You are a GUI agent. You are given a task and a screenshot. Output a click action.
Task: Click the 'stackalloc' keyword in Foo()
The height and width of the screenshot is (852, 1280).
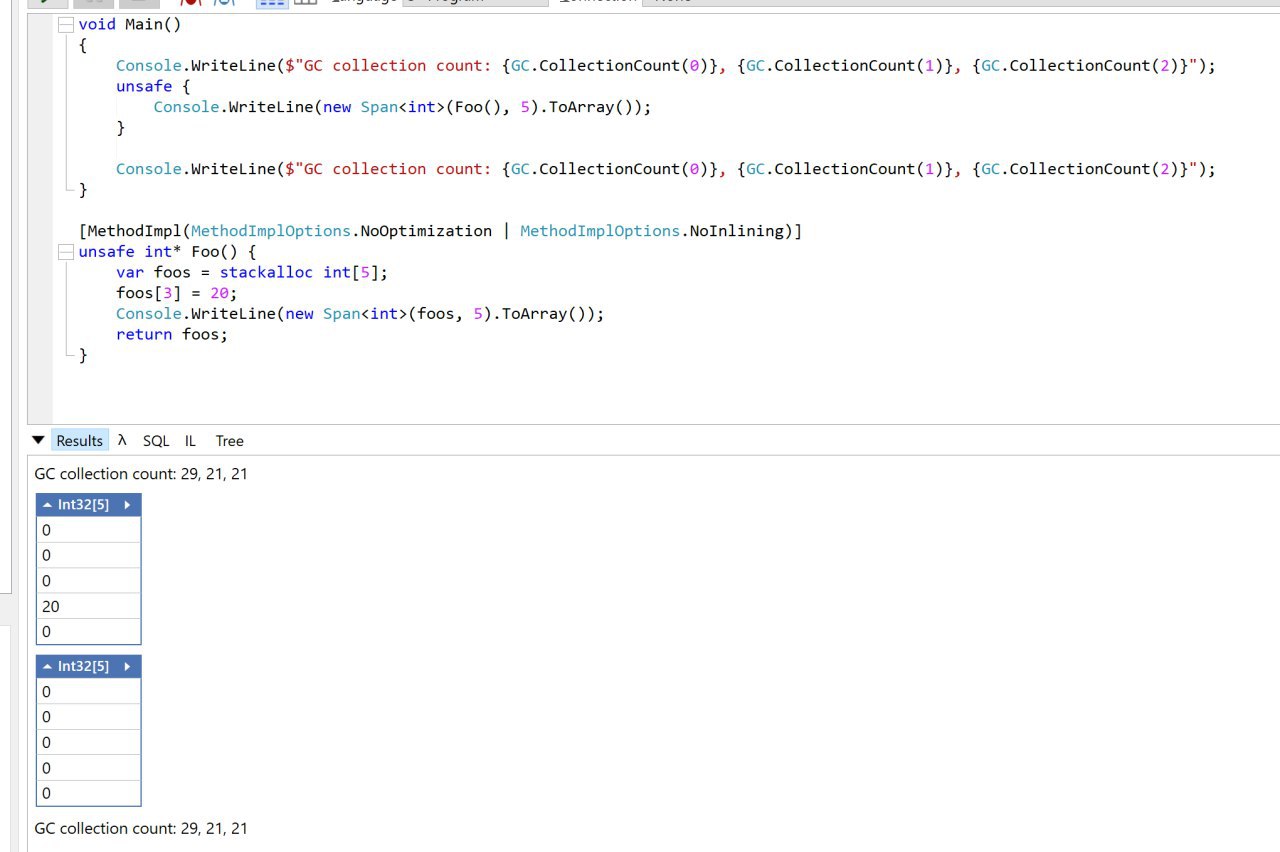(x=266, y=272)
